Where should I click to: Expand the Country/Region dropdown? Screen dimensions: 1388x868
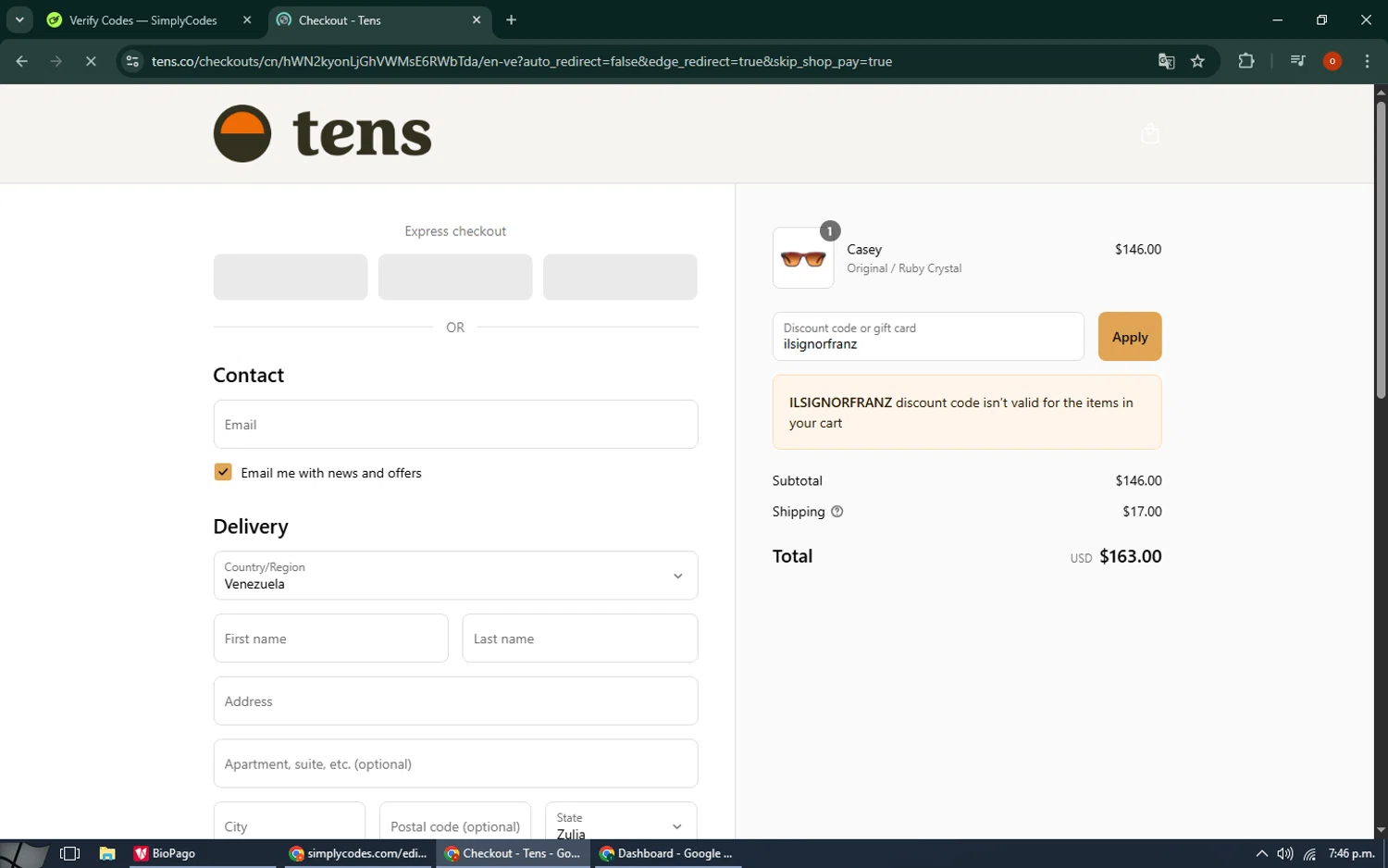(455, 576)
